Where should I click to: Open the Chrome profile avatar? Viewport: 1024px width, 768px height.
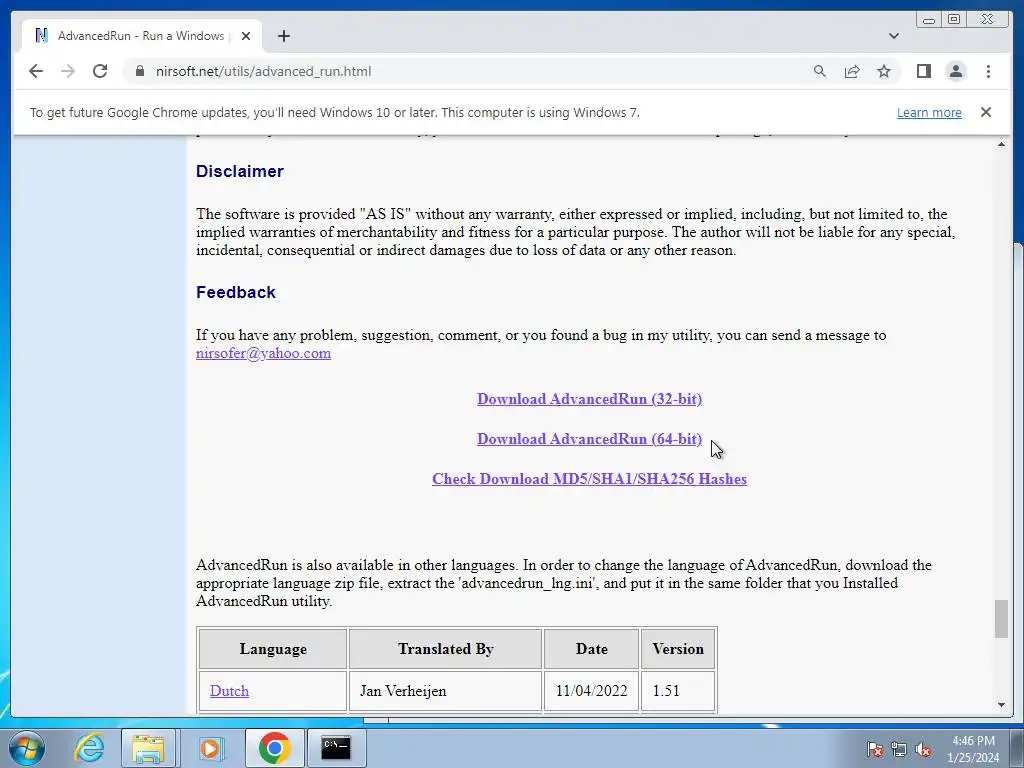click(955, 71)
